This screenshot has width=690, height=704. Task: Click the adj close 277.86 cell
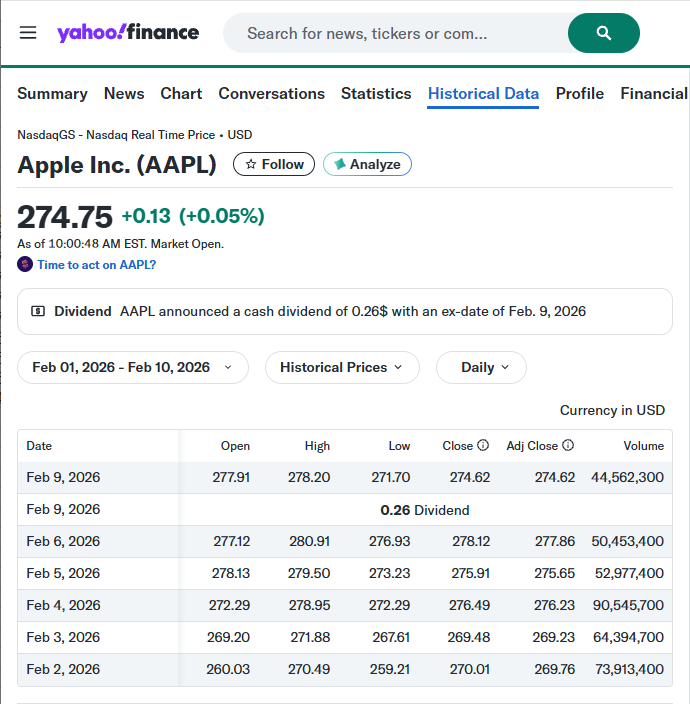555,541
